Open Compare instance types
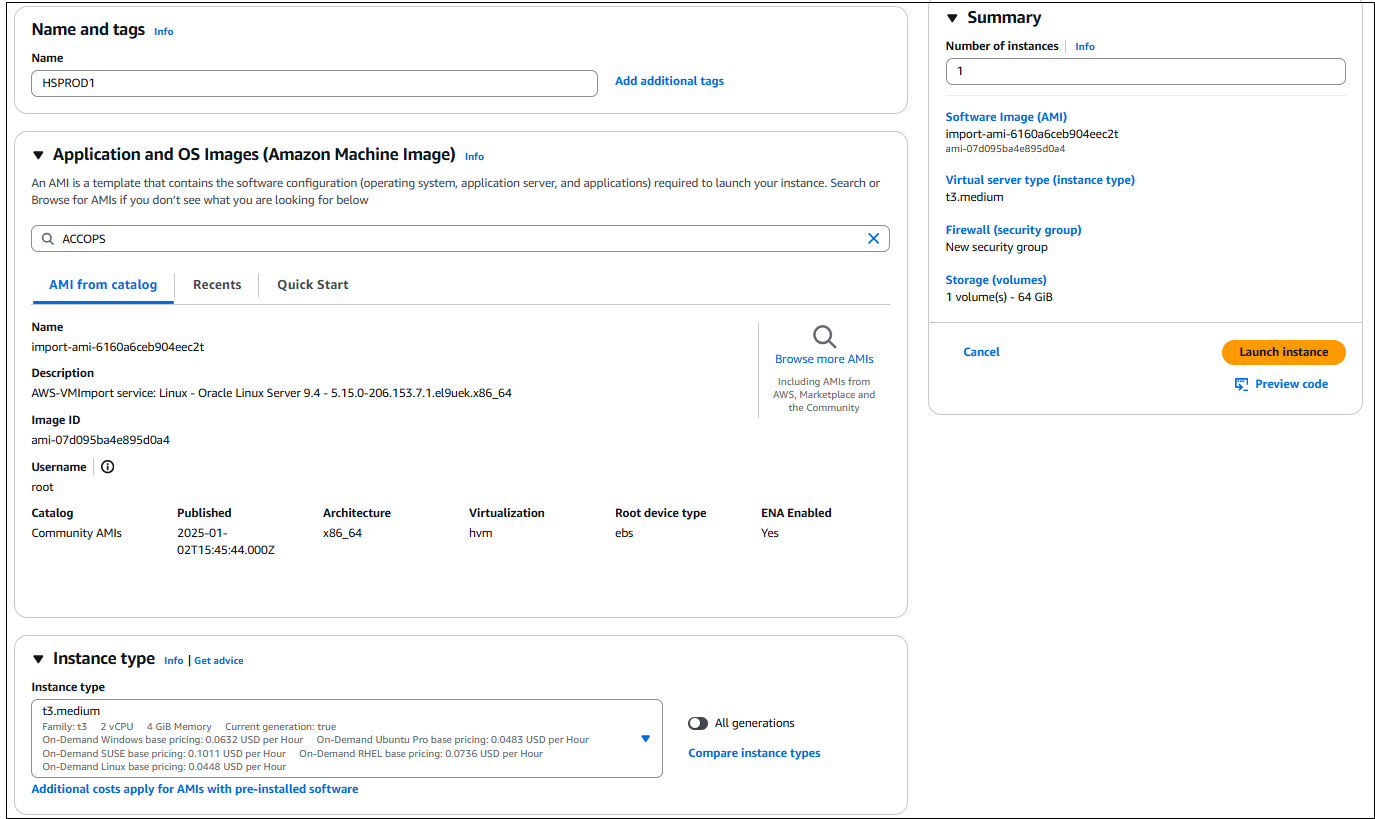The width and height of the screenshot is (1375, 819). pos(753,752)
